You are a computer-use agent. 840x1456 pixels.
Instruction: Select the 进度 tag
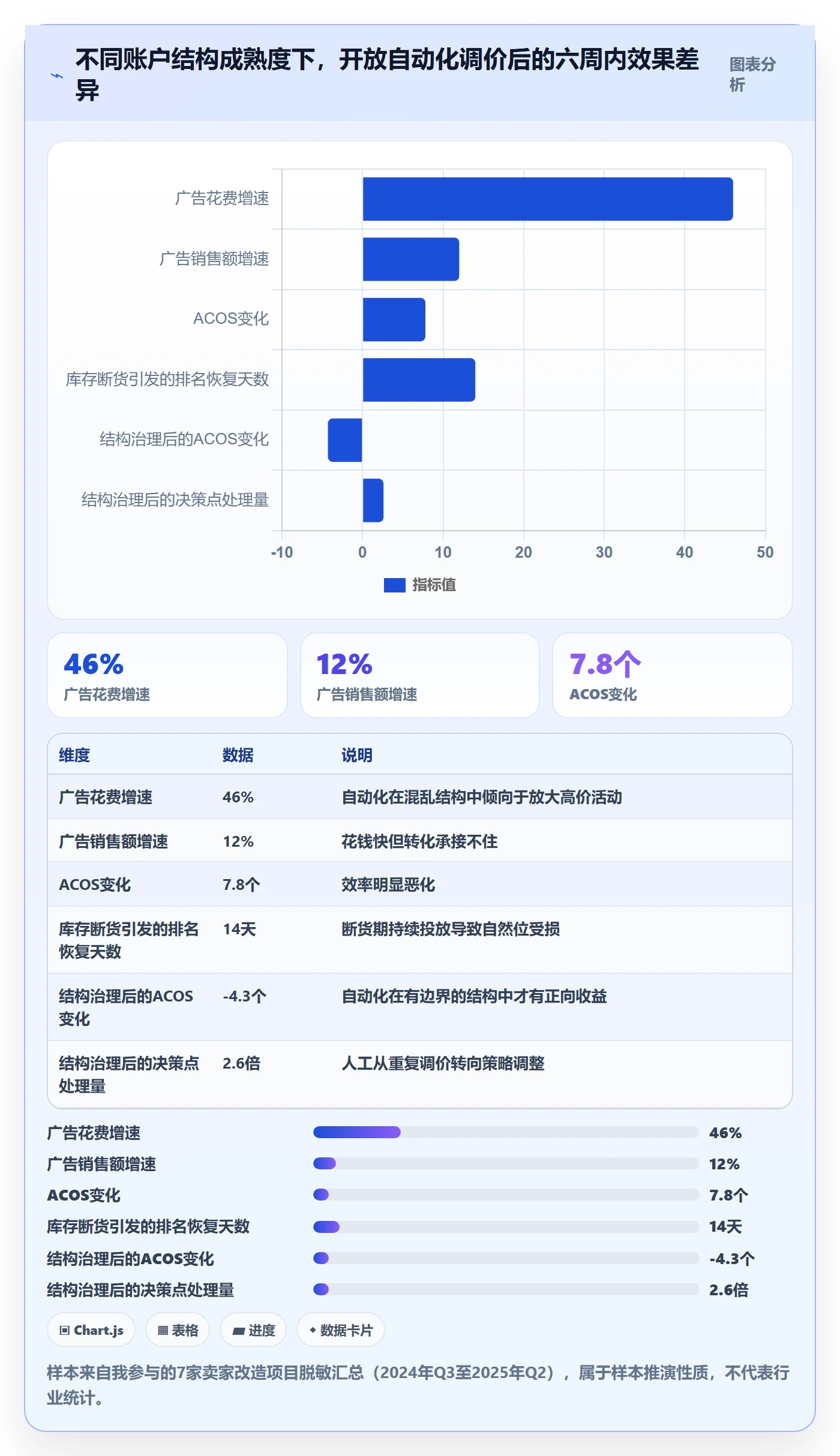[x=253, y=1330]
